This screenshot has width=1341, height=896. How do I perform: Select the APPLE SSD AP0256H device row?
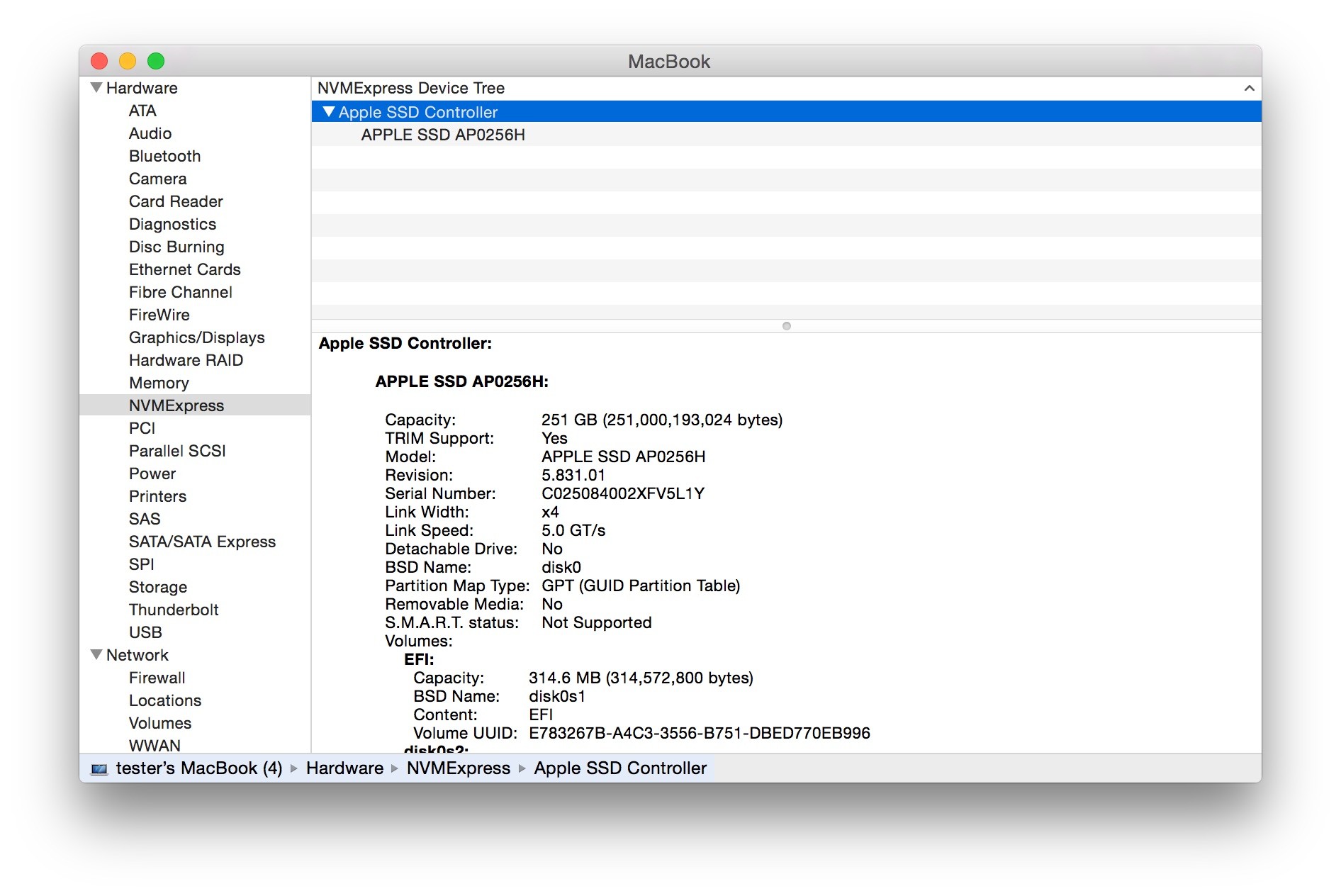(x=787, y=135)
